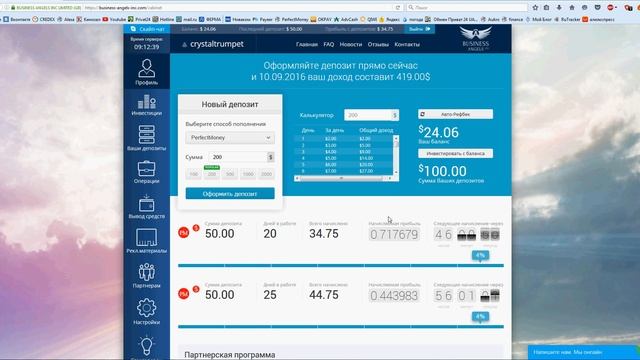
Task: Reload the page with the refresh icon
Action: (x=398, y=7)
